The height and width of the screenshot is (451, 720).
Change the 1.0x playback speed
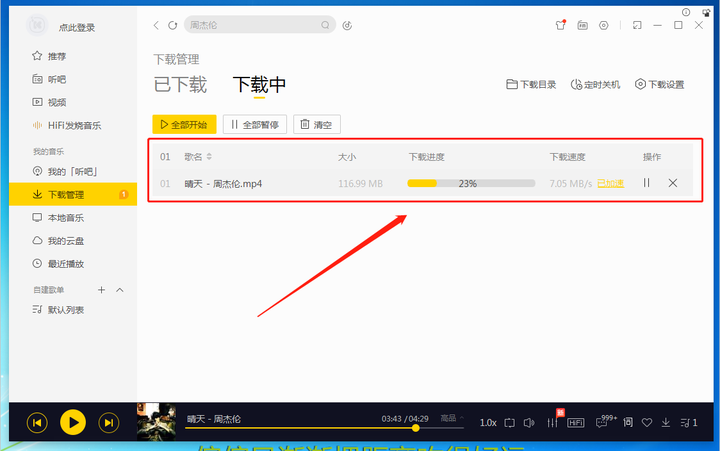[488, 423]
